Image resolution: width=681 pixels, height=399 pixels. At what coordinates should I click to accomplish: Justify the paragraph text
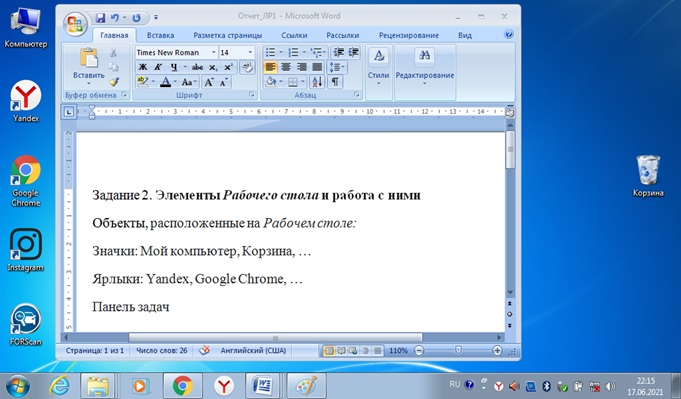click(317, 67)
